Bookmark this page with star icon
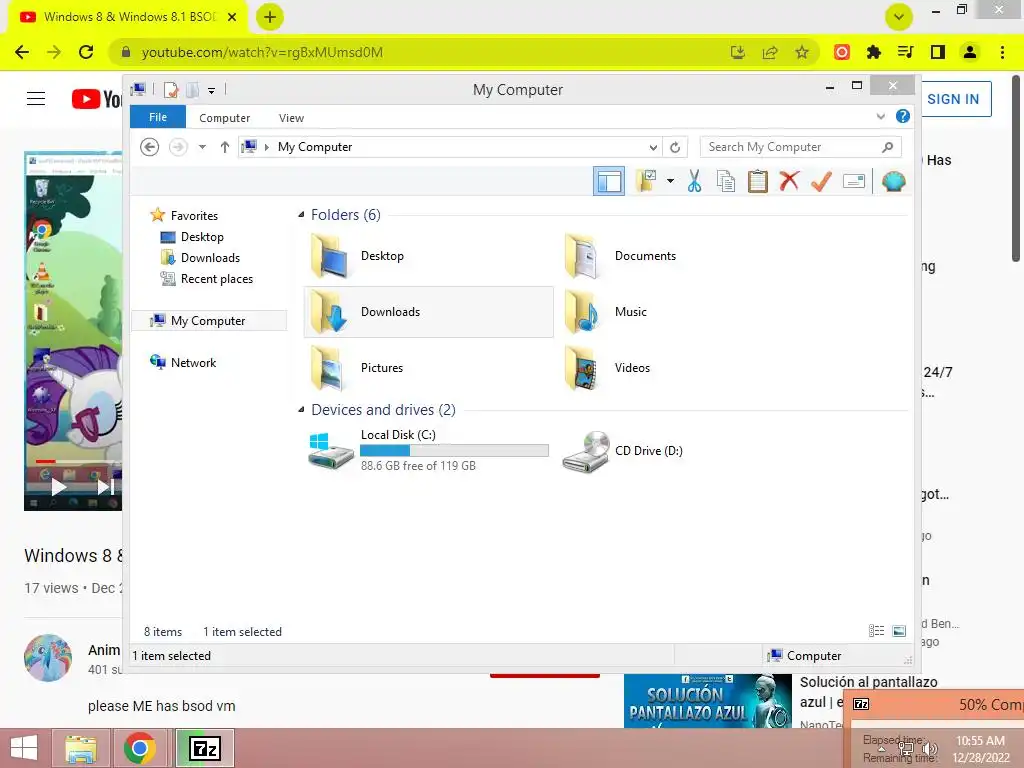This screenshot has height=768, width=1024. 802,52
